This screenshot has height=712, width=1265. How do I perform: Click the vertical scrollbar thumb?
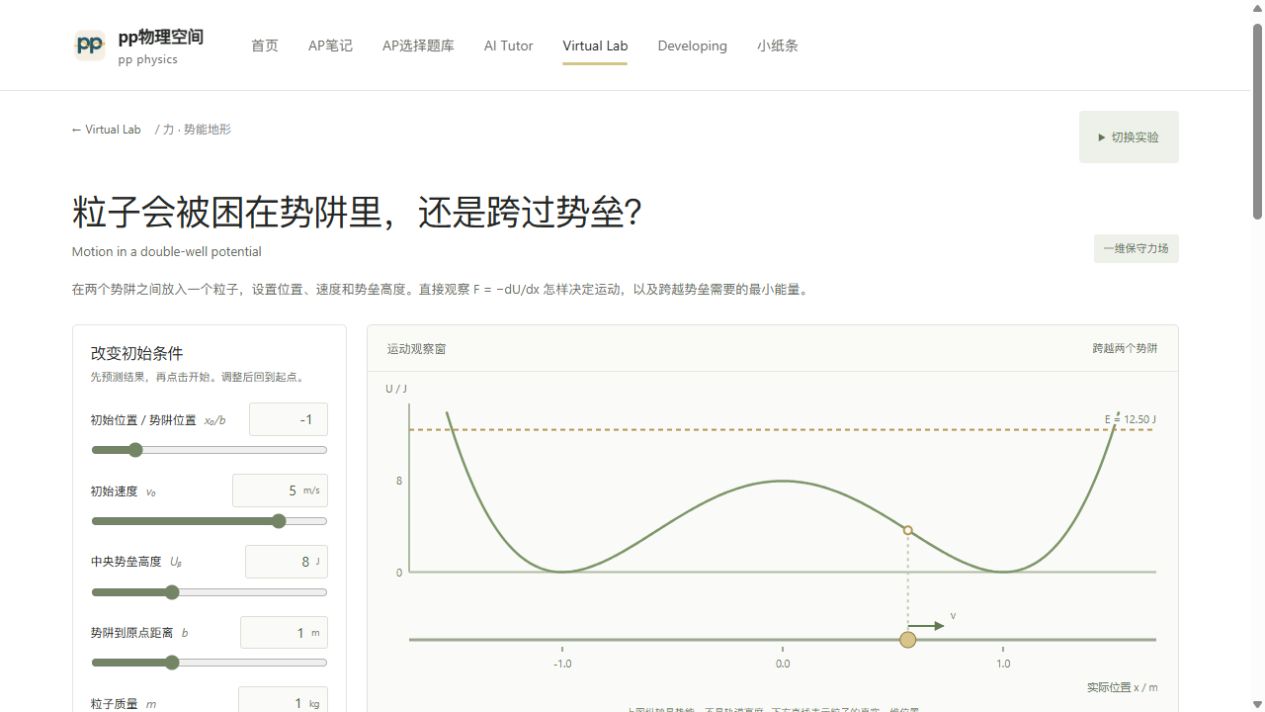click(x=1257, y=121)
